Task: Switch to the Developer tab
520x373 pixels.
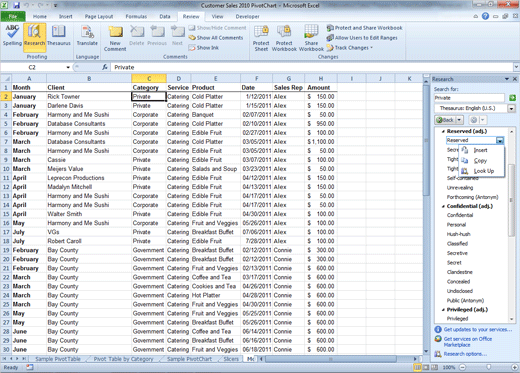Action: [247, 16]
